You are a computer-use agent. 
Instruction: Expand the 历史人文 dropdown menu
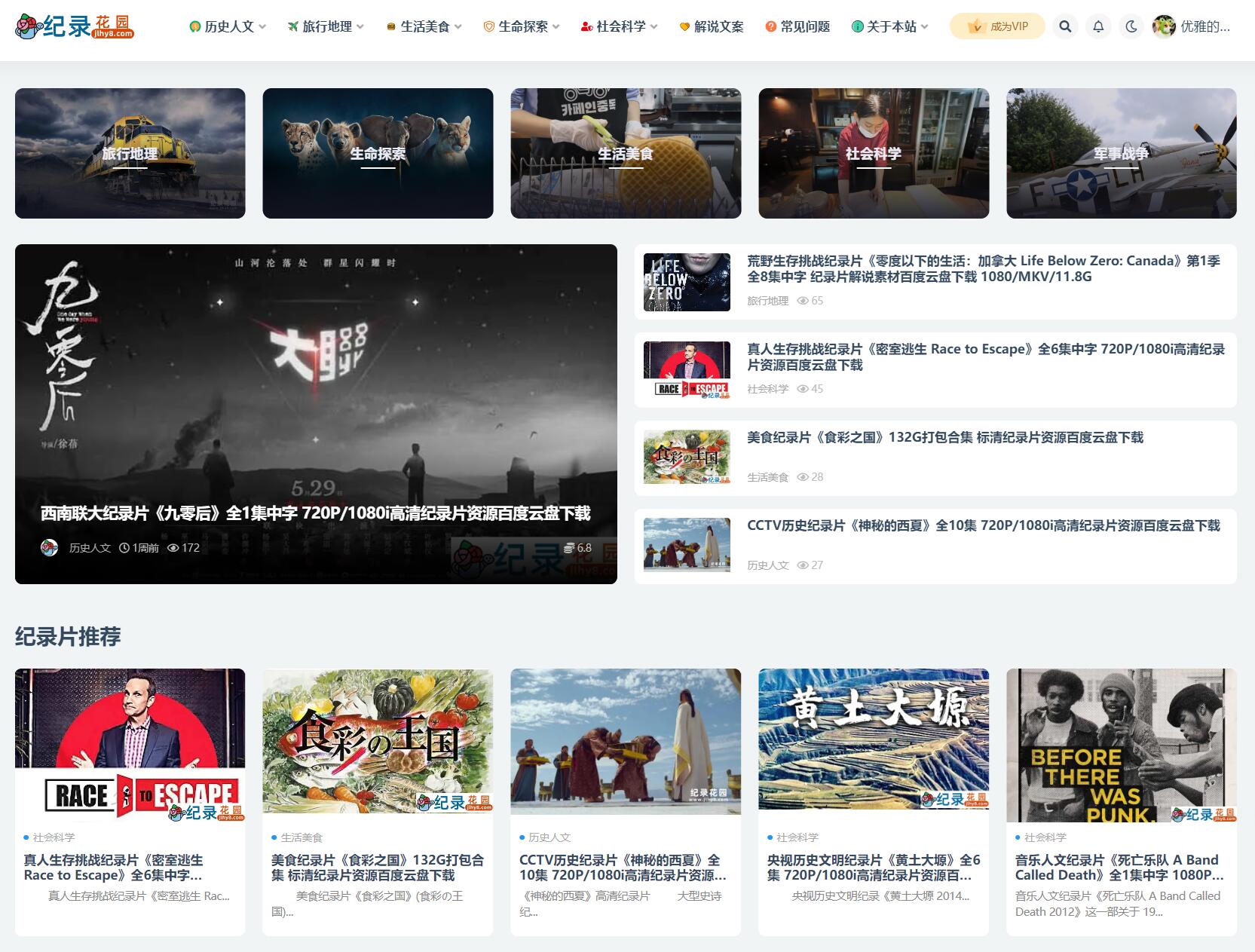pyautogui.click(x=228, y=26)
